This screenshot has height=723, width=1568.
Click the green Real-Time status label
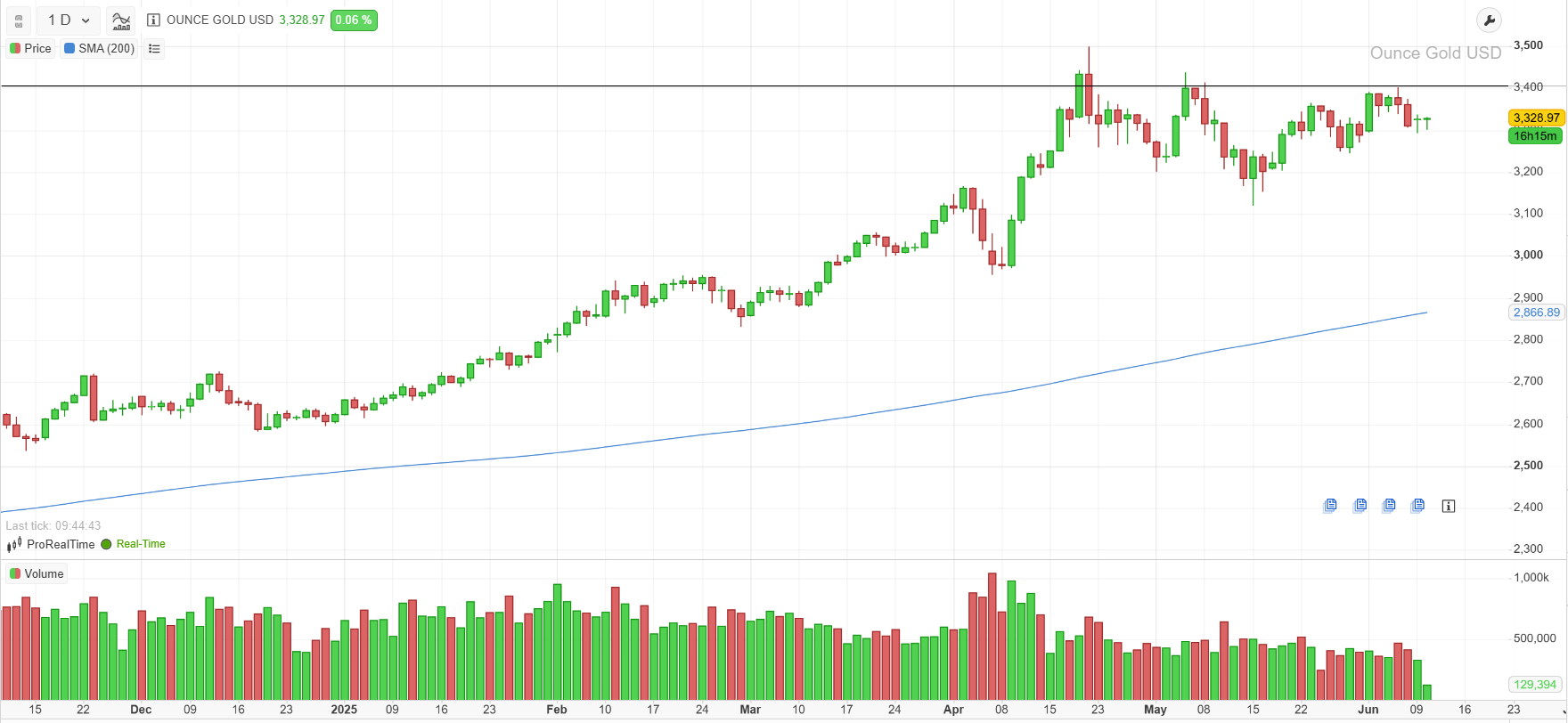click(140, 544)
